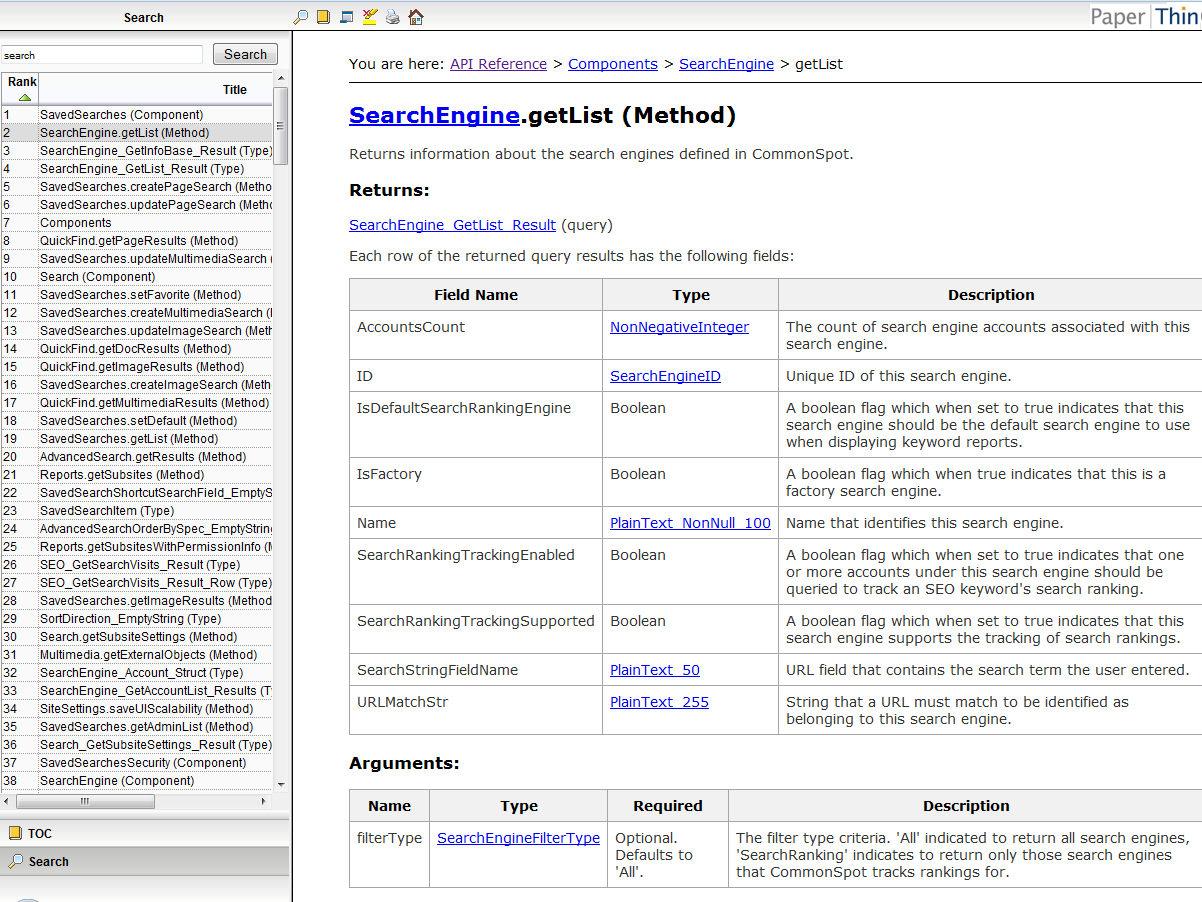
Task: Select result SearchEngine_GetInfoBase_Result (Type)
Action: point(136,151)
